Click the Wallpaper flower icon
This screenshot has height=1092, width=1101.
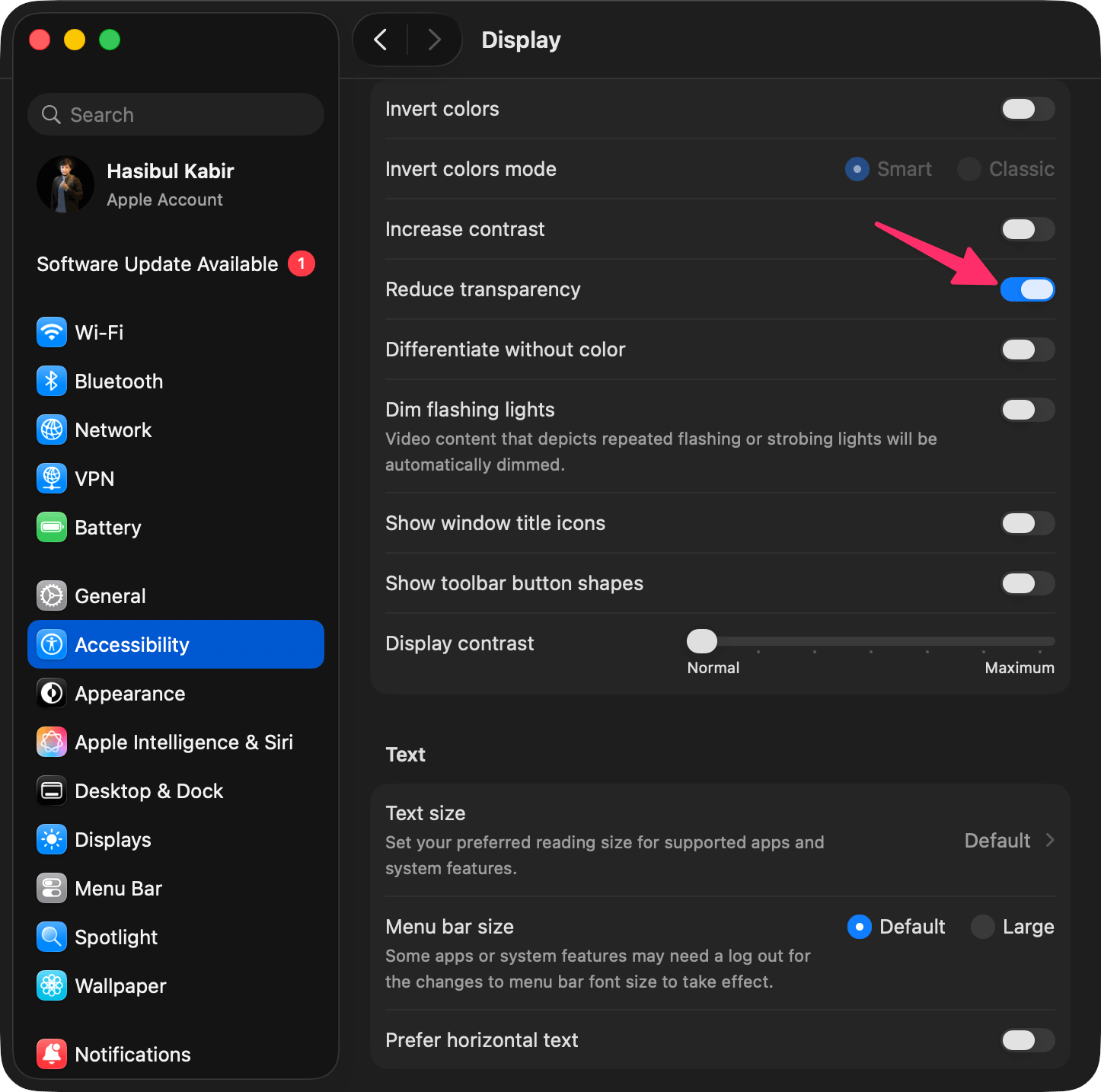(x=52, y=985)
